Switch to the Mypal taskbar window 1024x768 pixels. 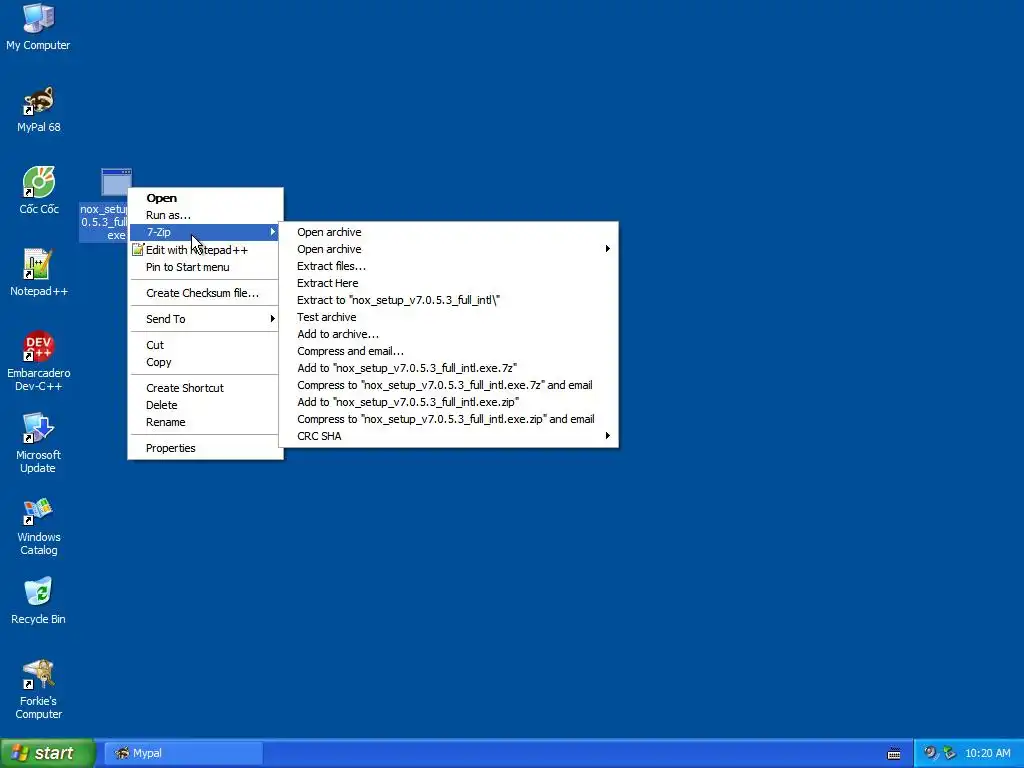point(184,753)
